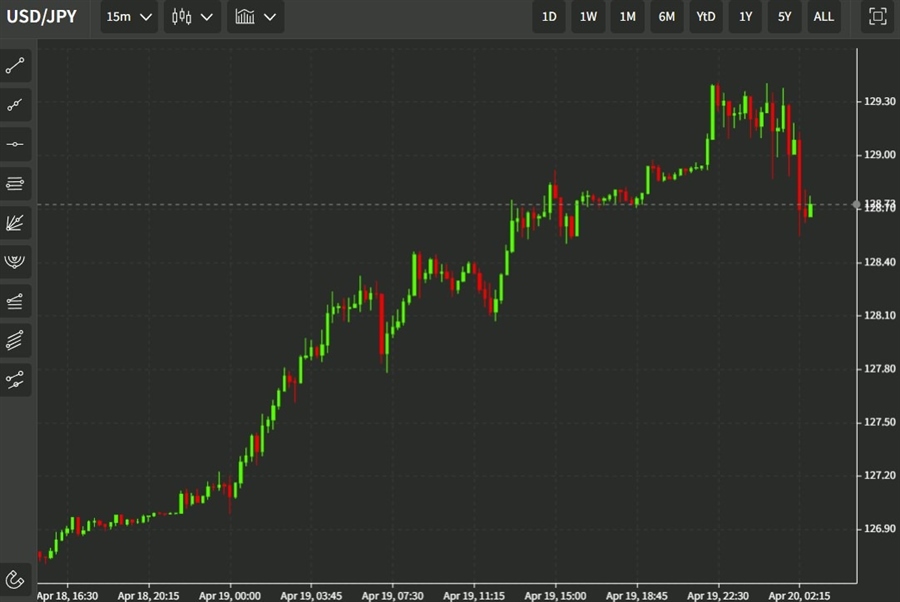Select the Fibonacci retracement tool

(x=15, y=301)
